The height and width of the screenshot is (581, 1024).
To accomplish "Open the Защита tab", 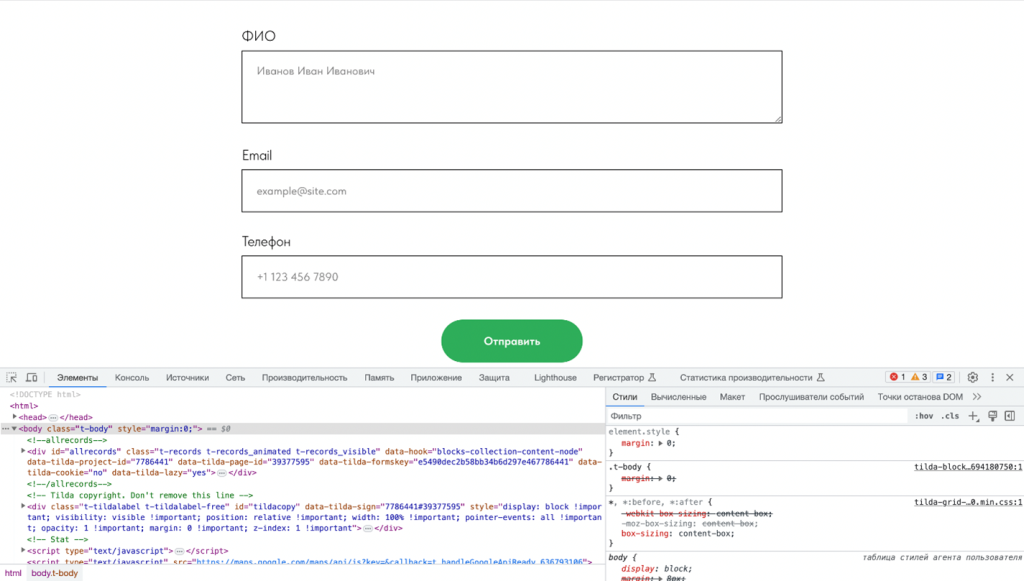I will (x=494, y=377).
